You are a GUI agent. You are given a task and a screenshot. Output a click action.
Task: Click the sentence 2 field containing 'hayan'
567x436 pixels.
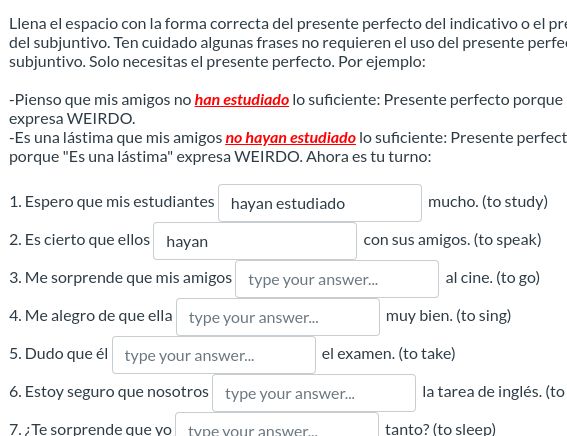[255, 241]
